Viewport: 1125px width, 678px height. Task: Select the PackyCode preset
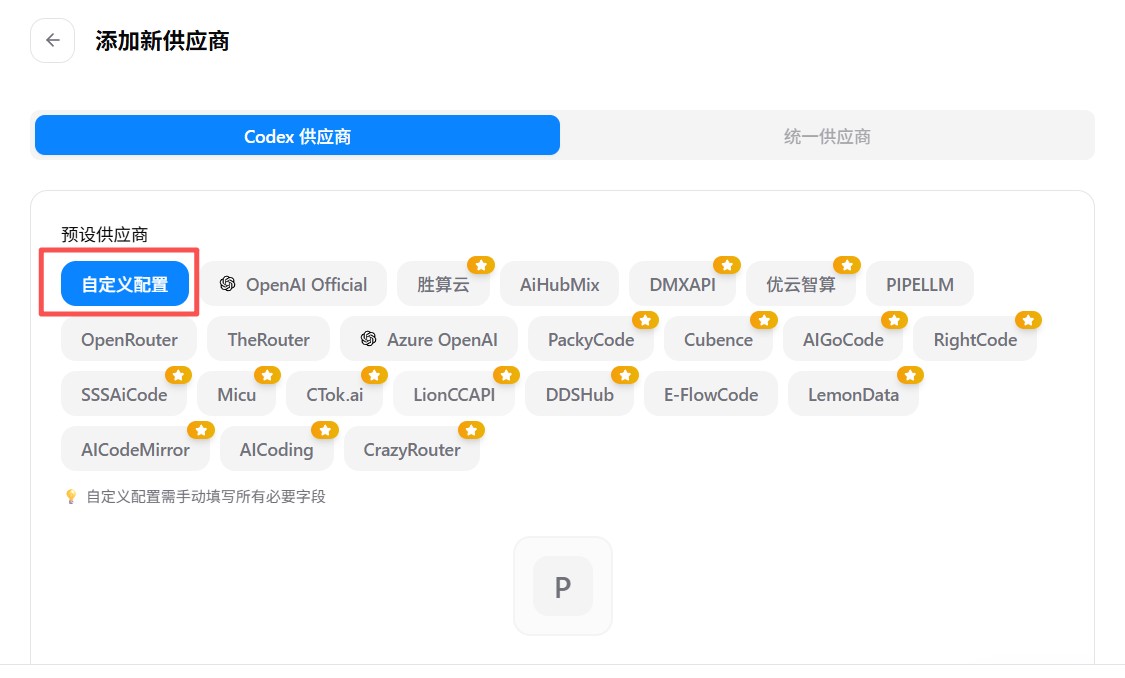pyautogui.click(x=590, y=339)
